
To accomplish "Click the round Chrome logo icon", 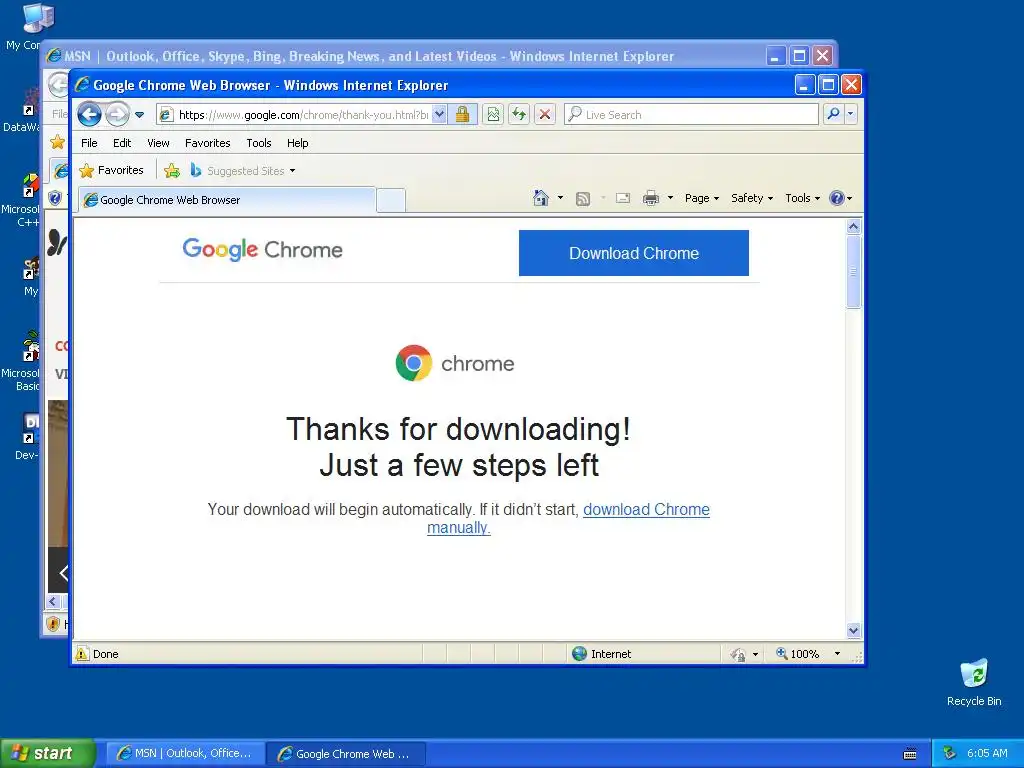I will 413,363.
